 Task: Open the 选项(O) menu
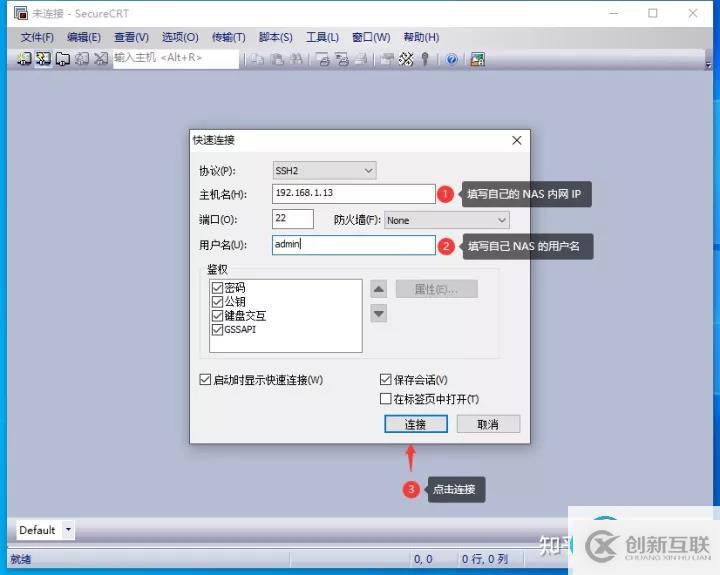pyautogui.click(x=180, y=37)
